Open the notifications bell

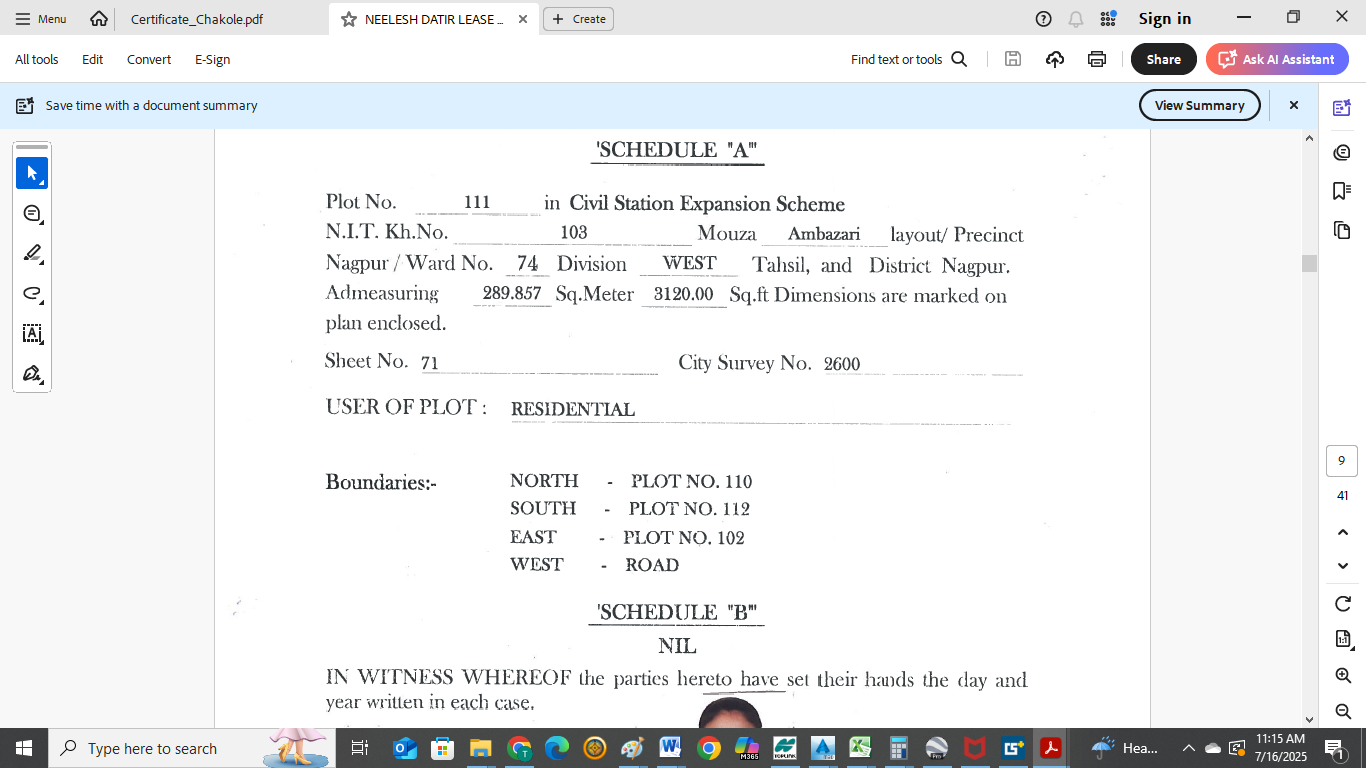tap(1076, 19)
